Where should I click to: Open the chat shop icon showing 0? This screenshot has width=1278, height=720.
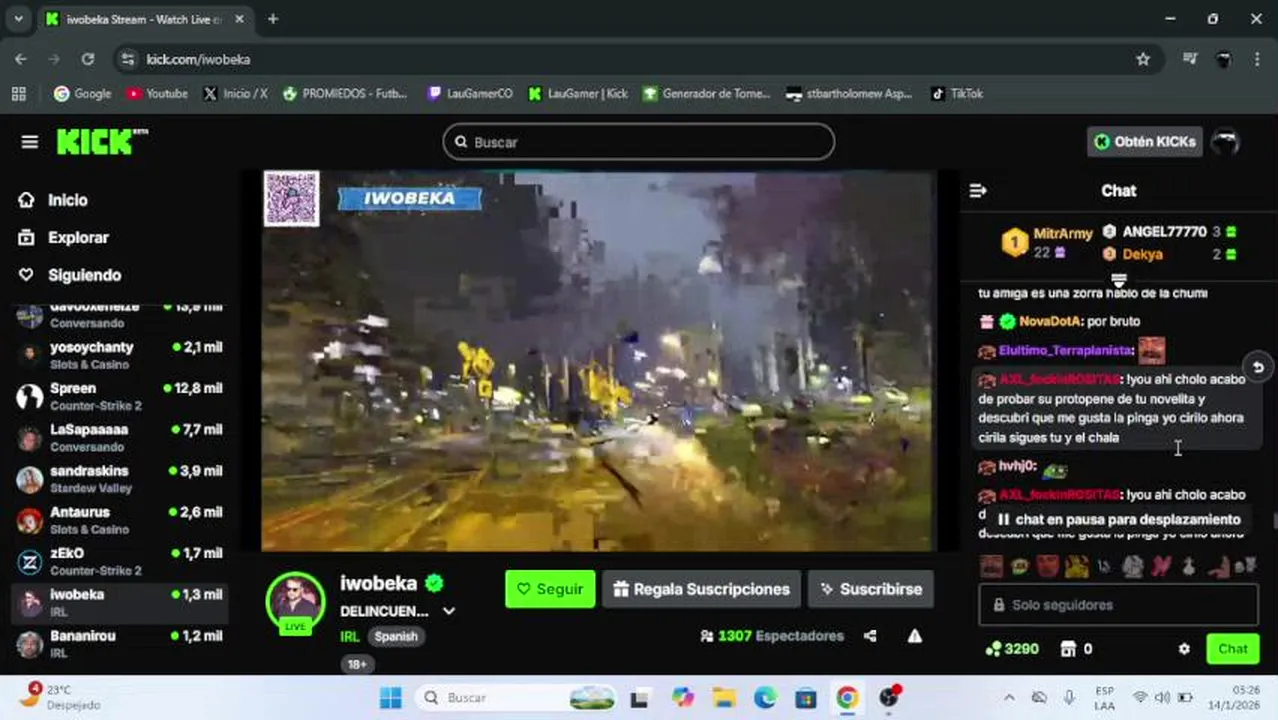coord(1076,649)
